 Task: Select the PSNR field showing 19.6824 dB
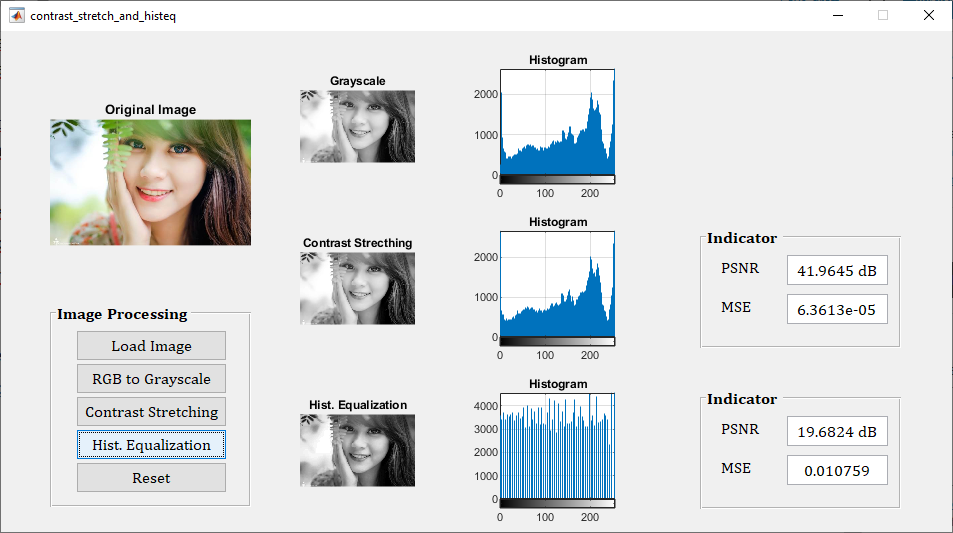pos(837,431)
